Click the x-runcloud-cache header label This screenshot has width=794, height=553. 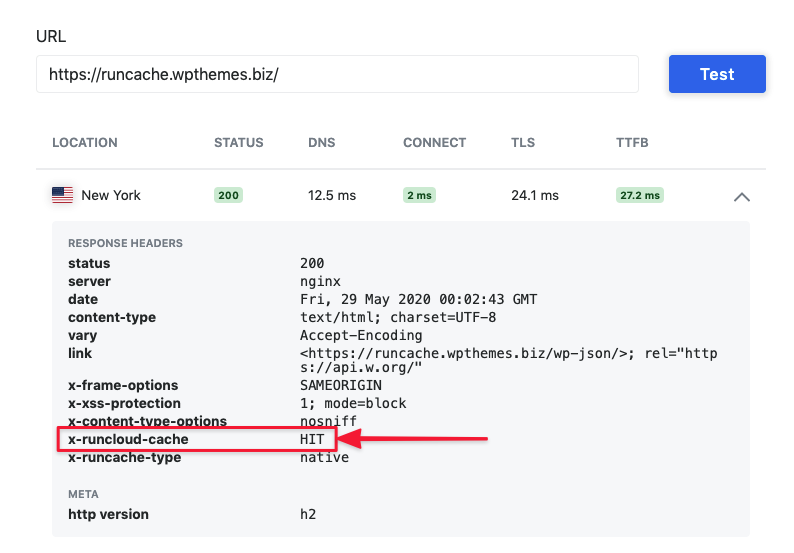[x=128, y=439]
